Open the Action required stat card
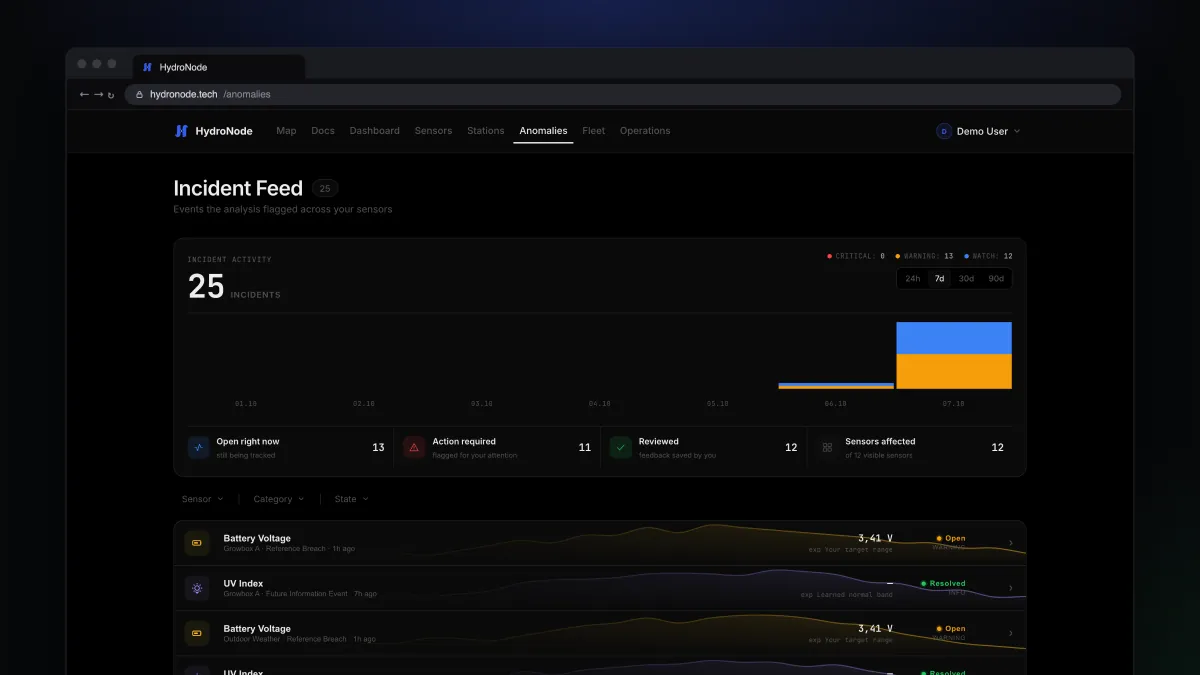This screenshot has width=1200, height=675. coord(497,447)
